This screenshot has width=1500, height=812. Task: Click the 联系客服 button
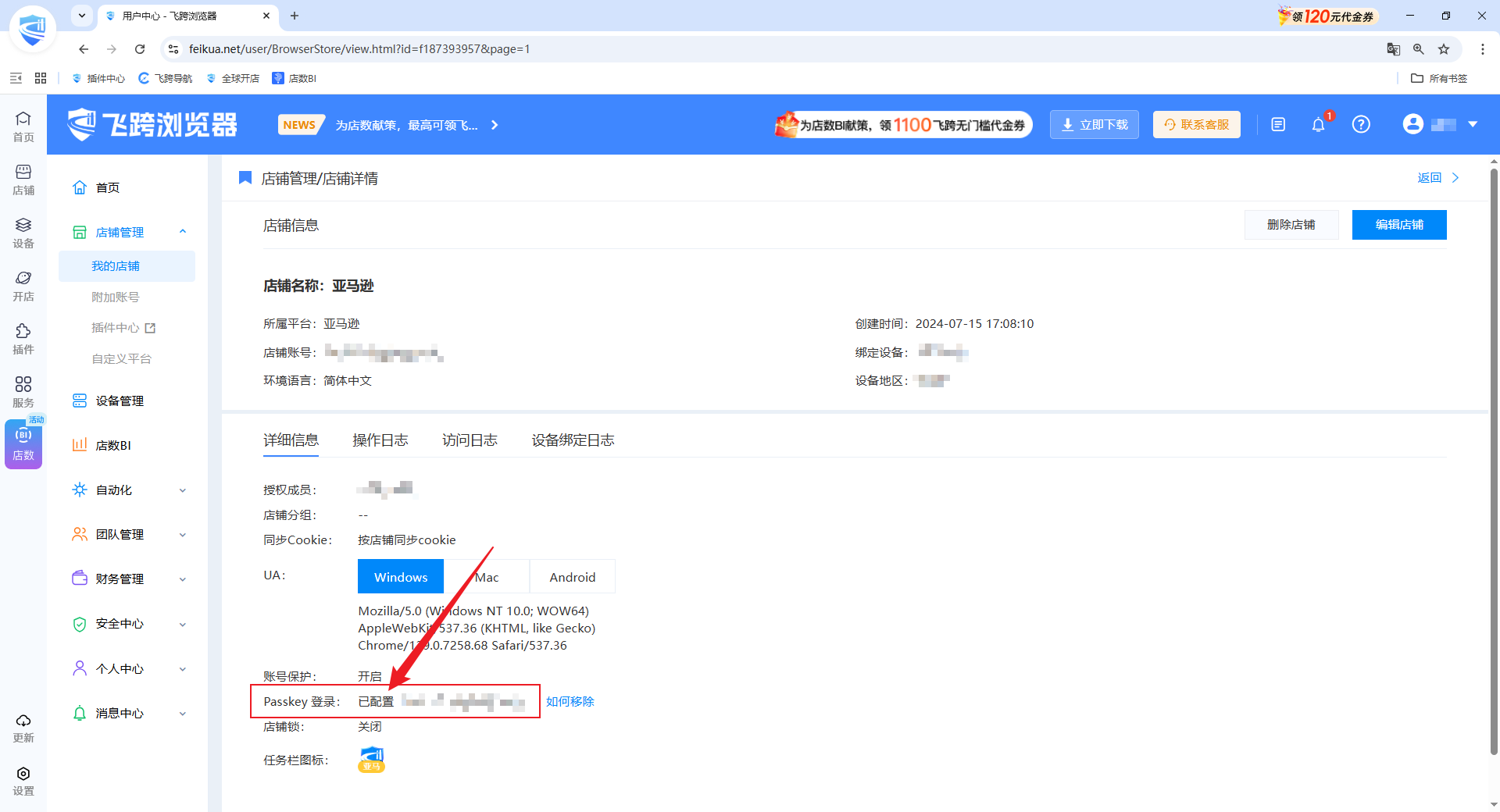point(1197,125)
